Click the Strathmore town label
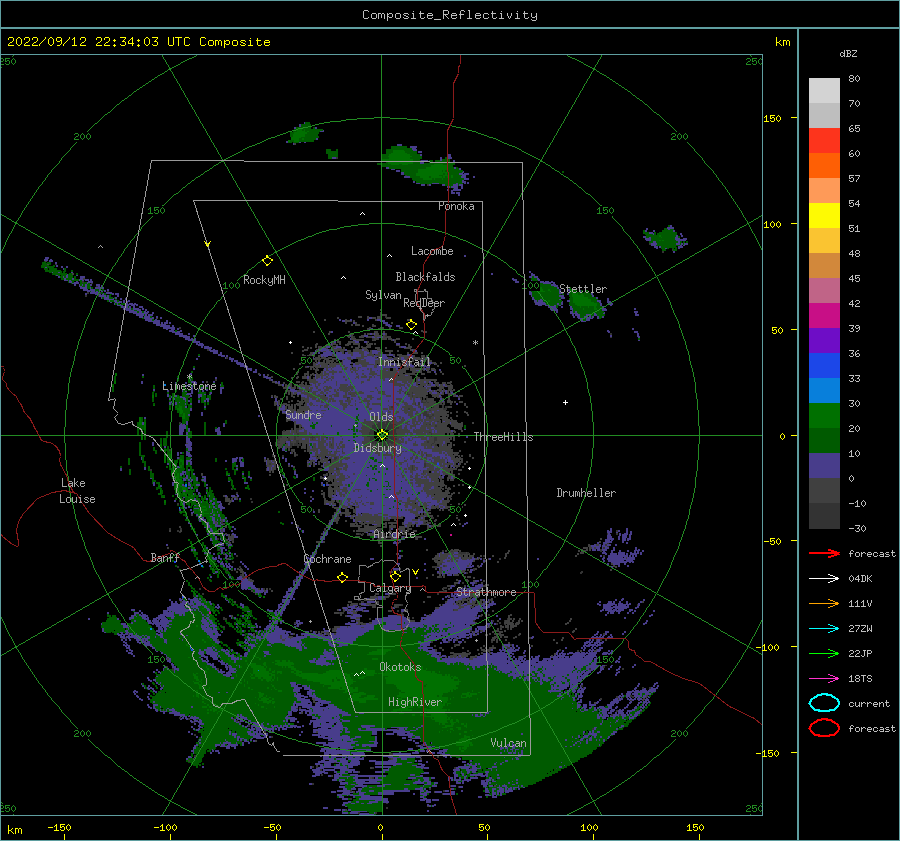The height and width of the screenshot is (841, 900). pos(486,592)
